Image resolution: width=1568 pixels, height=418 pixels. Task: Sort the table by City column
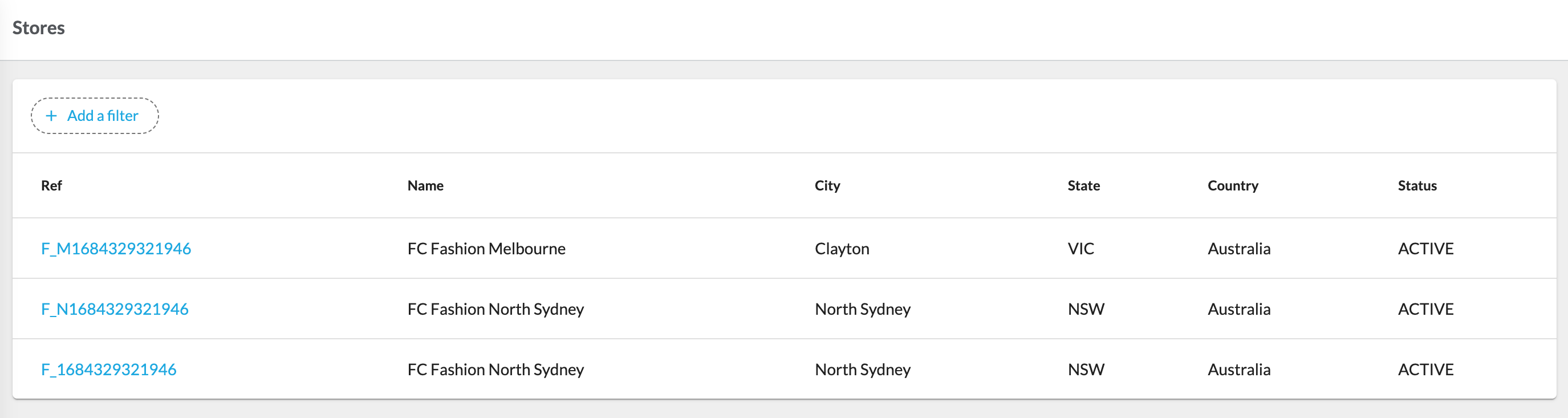click(827, 185)
